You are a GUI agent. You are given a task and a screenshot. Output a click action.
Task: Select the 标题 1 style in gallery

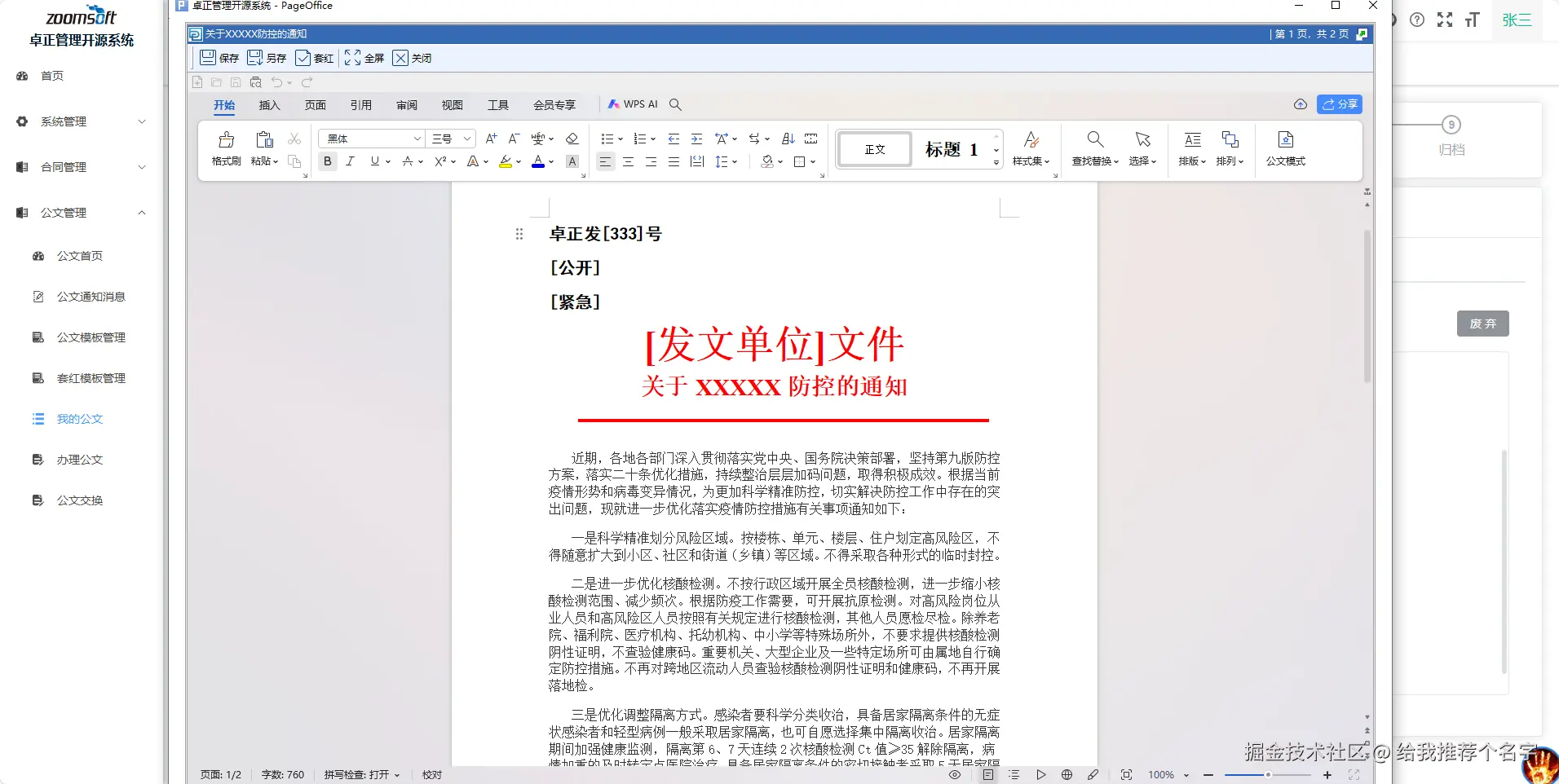951,149
